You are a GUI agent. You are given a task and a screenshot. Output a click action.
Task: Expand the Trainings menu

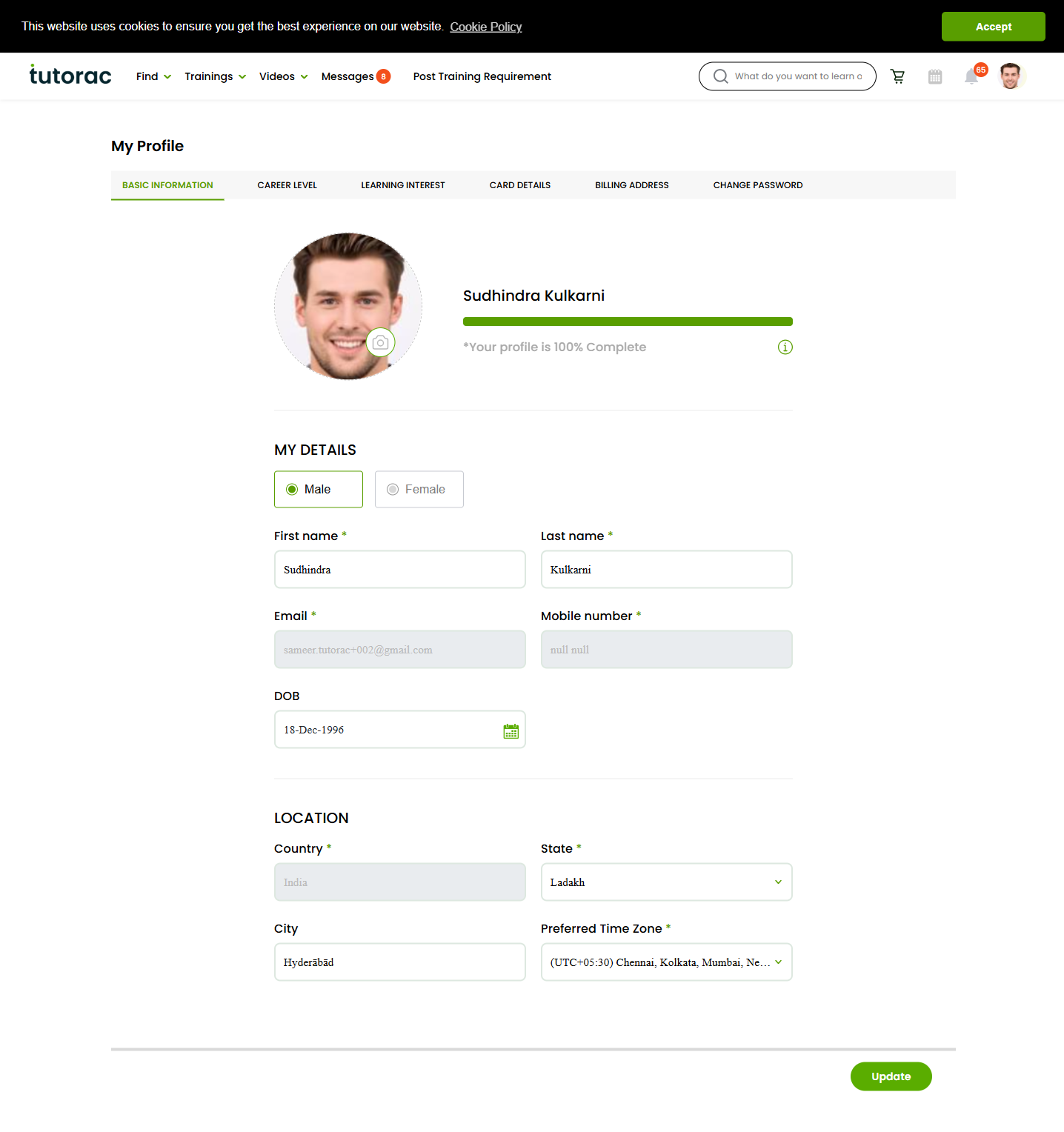pyautogui.click(x=215, y=76)
